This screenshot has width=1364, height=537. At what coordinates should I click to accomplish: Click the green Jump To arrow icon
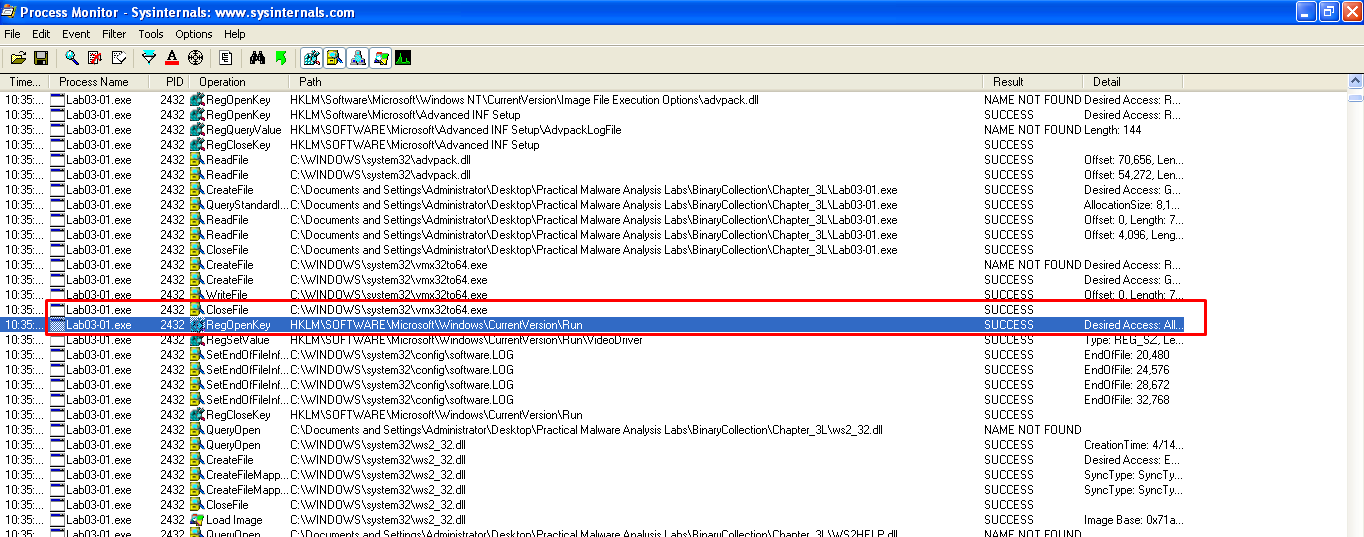280,58
